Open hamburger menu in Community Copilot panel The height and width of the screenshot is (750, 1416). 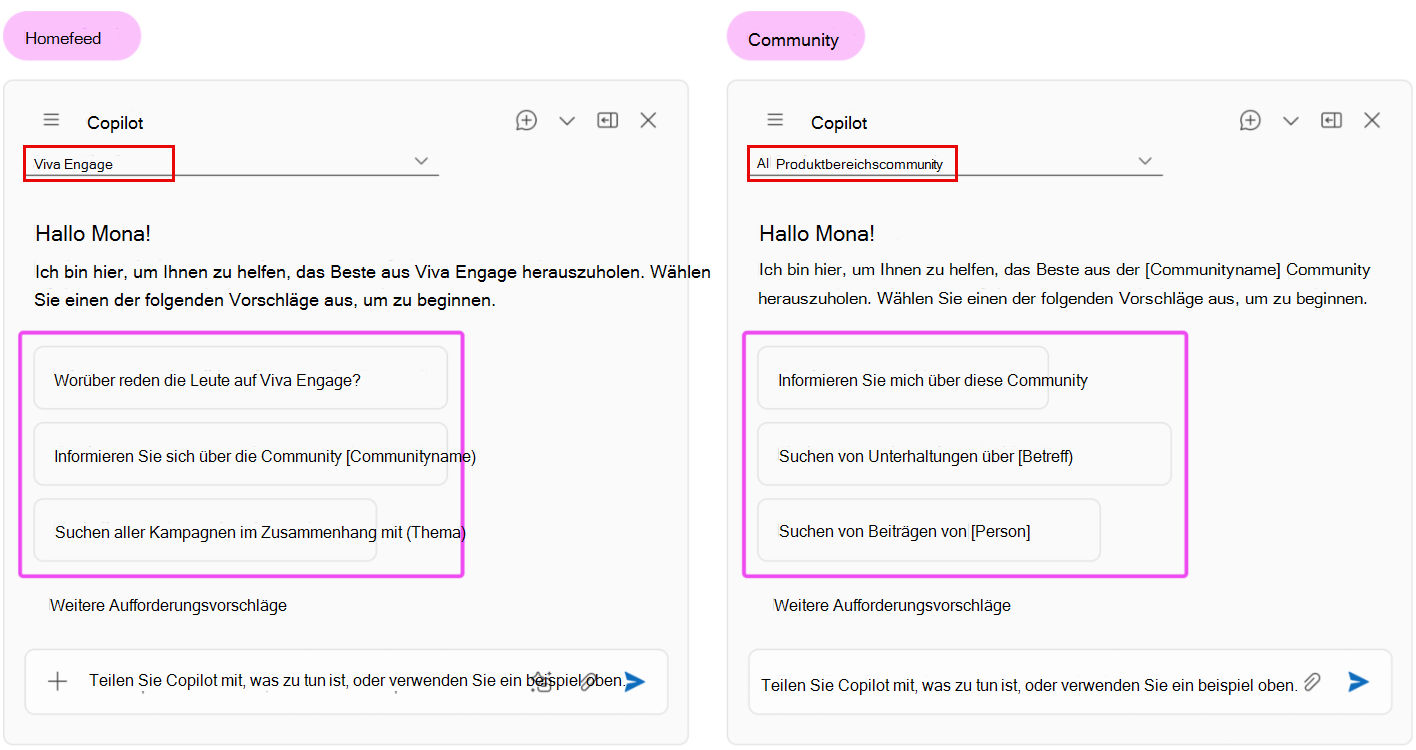click(775, 120)
